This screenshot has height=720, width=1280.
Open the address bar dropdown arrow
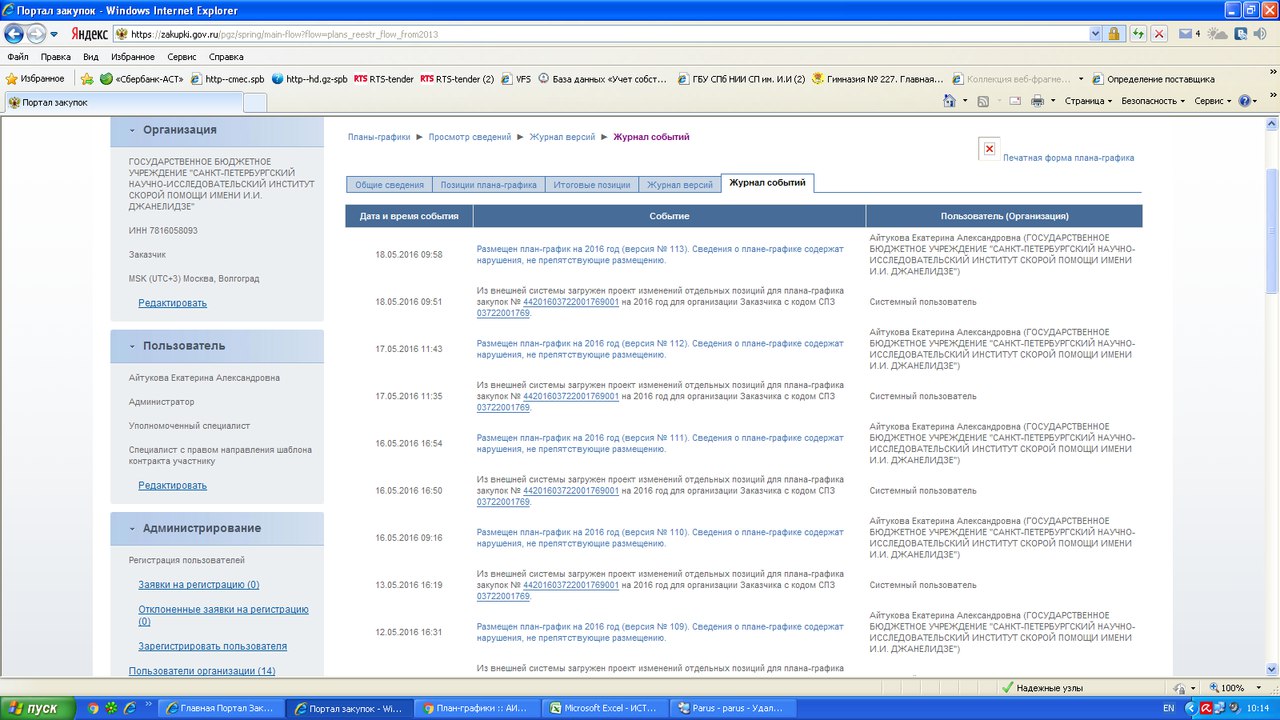pyautogui.click(x=1095, y=34)
